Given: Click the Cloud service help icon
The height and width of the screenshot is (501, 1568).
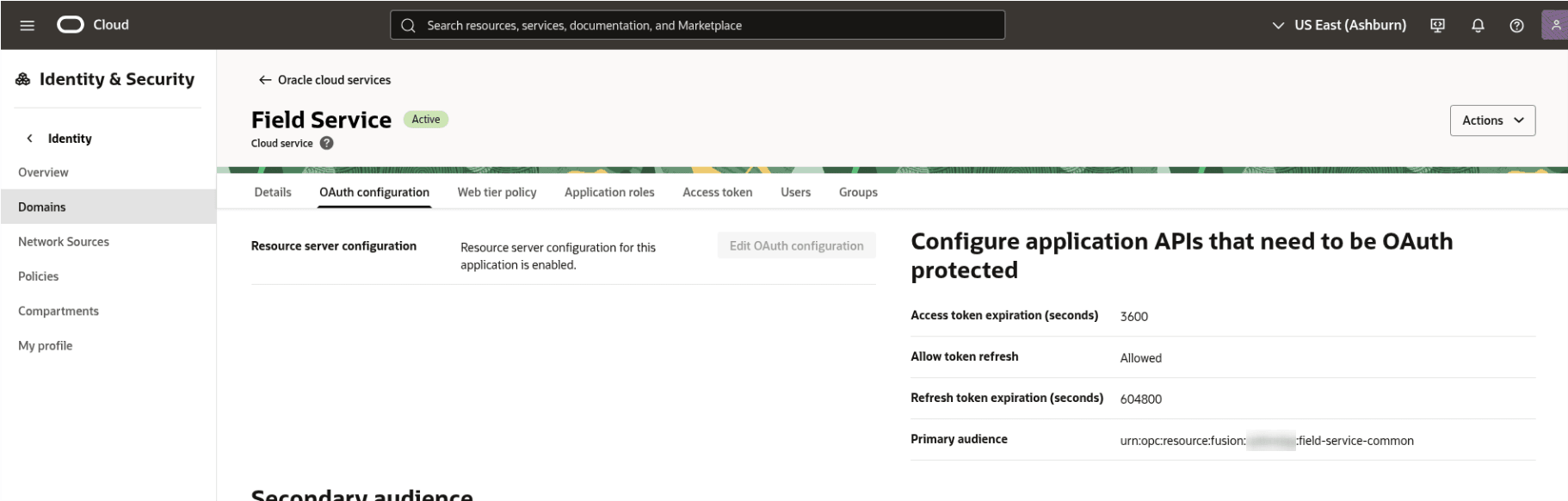Looking at the screenshot, I should 326,143.
